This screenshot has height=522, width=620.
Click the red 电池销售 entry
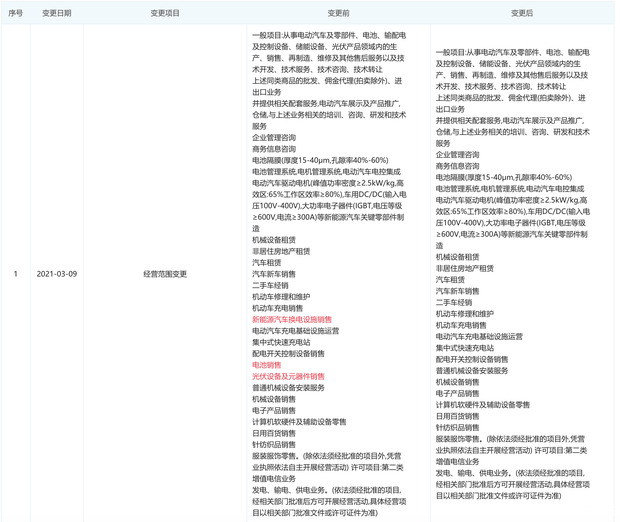[x=267, y=365]
